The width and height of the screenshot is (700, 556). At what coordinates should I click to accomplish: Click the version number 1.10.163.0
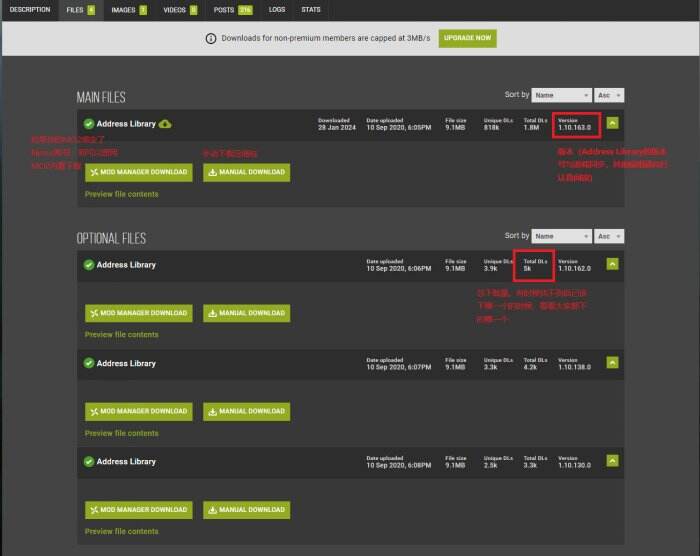coord(575,128)
